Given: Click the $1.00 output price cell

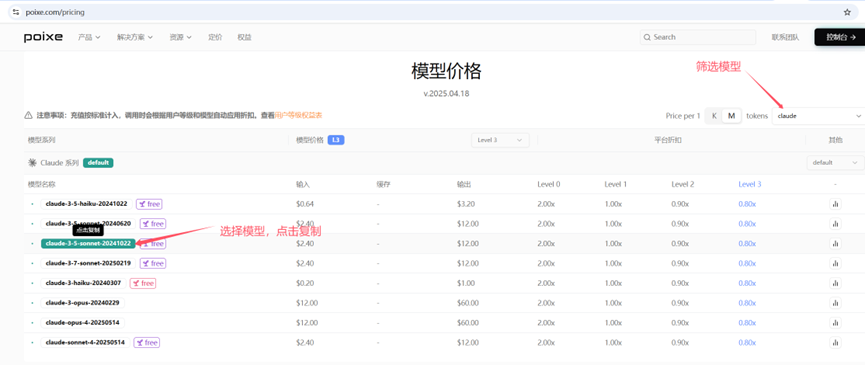Looking at the screenshot, I should [466, 283].
